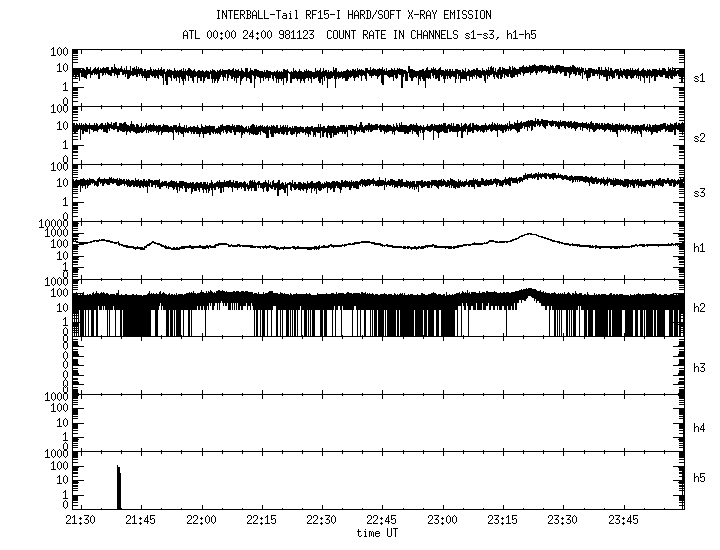
Task: Click the s1 channel label
Action: [x=699, y=77]
